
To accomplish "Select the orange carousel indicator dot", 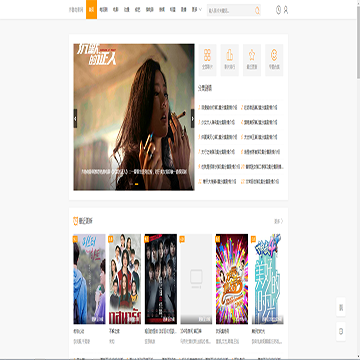I will [x=136, y=184].
